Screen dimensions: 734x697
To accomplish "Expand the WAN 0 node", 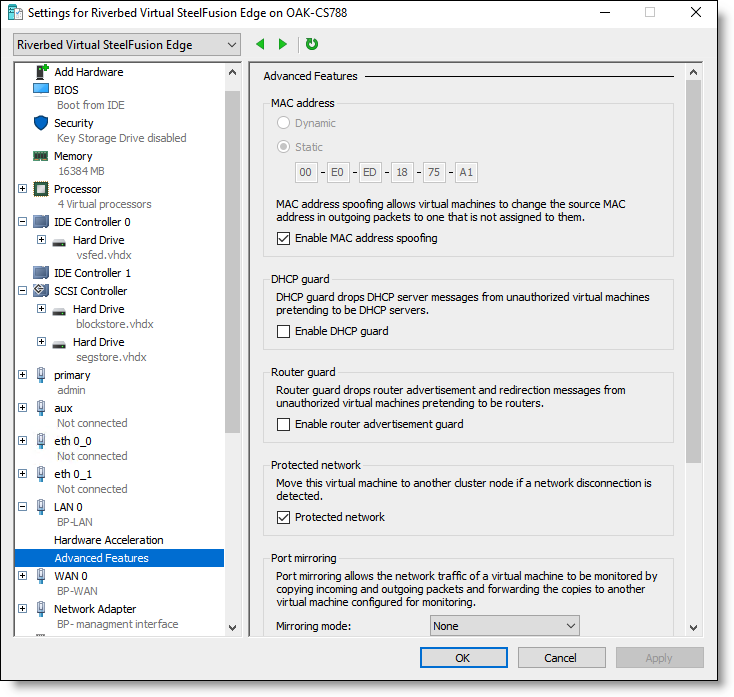I will point(22,575).
